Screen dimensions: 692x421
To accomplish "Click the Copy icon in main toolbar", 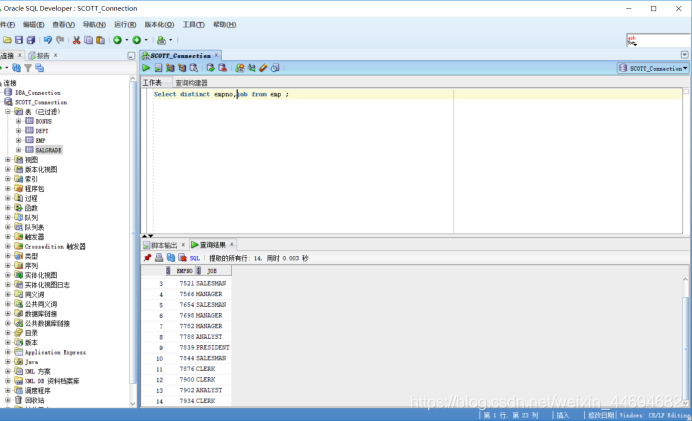I will (x=88, y=40).
